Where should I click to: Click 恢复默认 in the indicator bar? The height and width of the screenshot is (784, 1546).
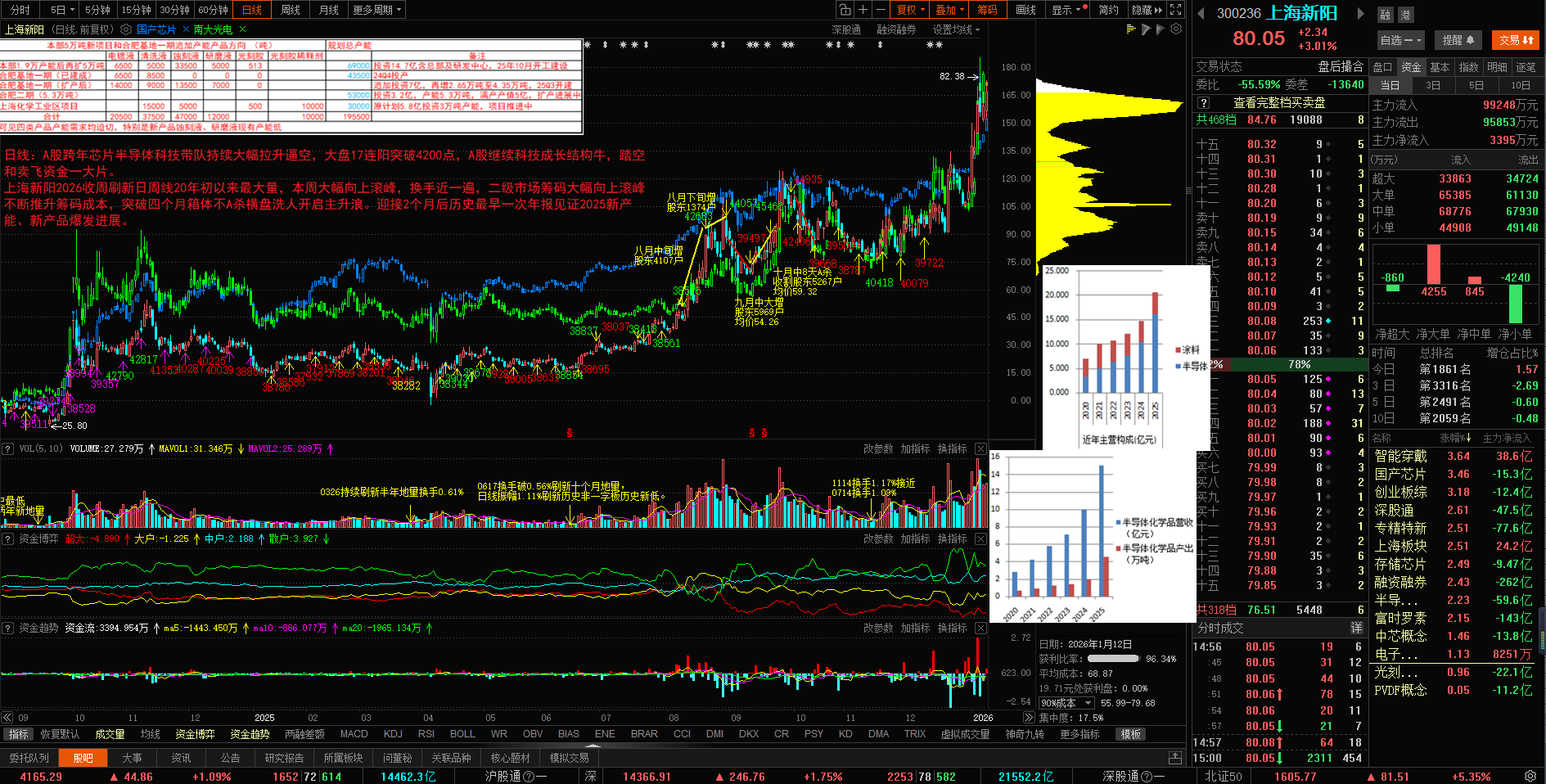tap(60, 734)
